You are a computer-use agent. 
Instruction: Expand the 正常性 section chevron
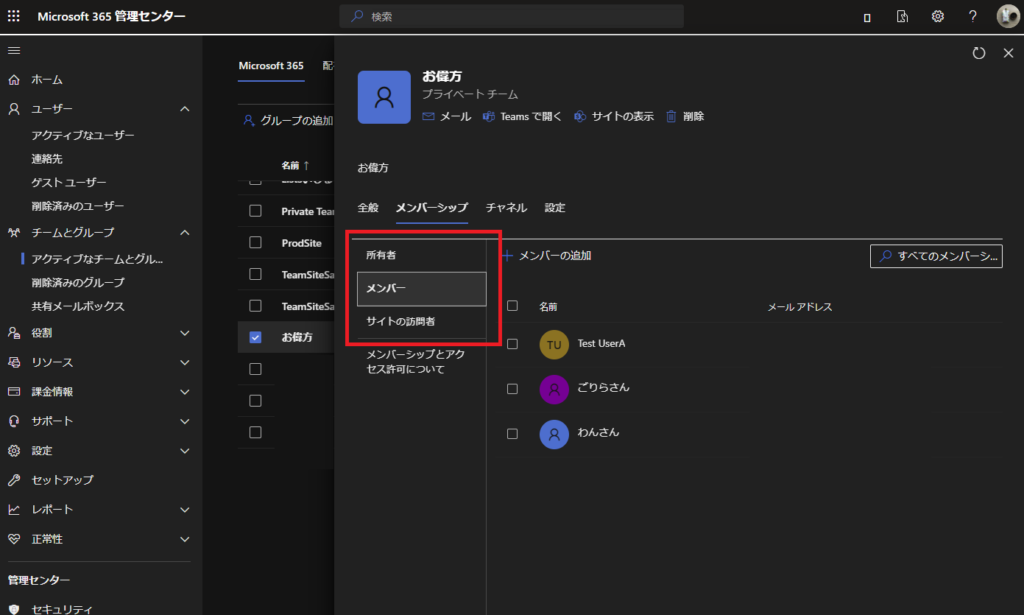185,539
